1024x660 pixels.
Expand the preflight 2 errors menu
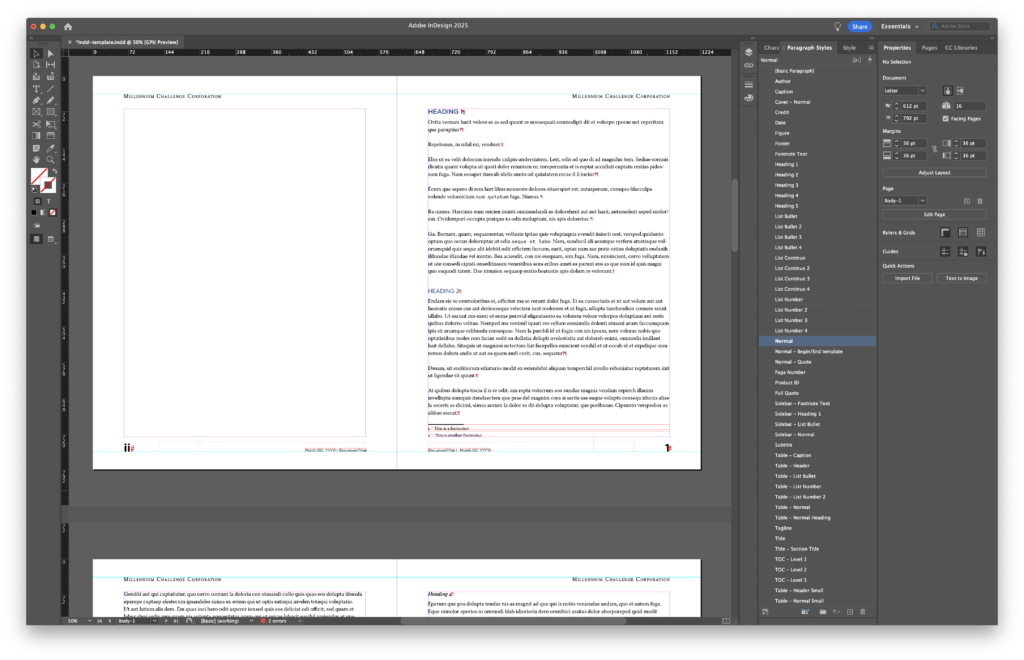point(300,621)
